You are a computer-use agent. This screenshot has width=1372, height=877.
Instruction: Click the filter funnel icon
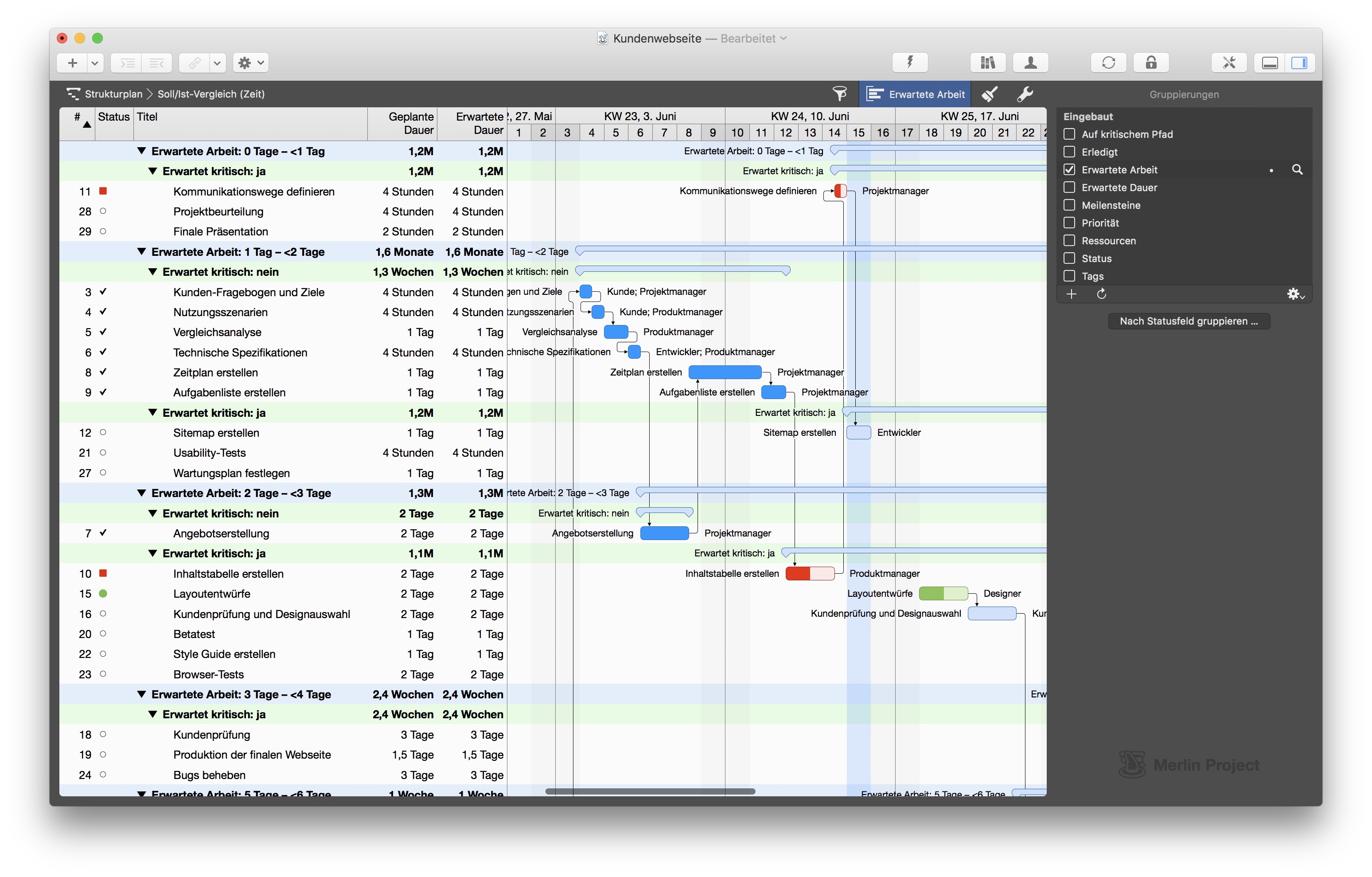click(x=839, y=94)
